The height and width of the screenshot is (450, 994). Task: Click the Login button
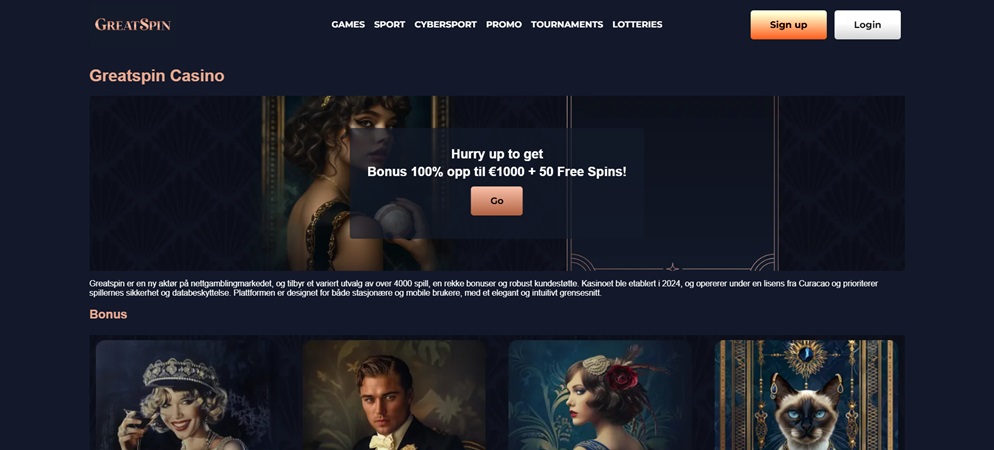pyautogui.click(x=867, y=25)
